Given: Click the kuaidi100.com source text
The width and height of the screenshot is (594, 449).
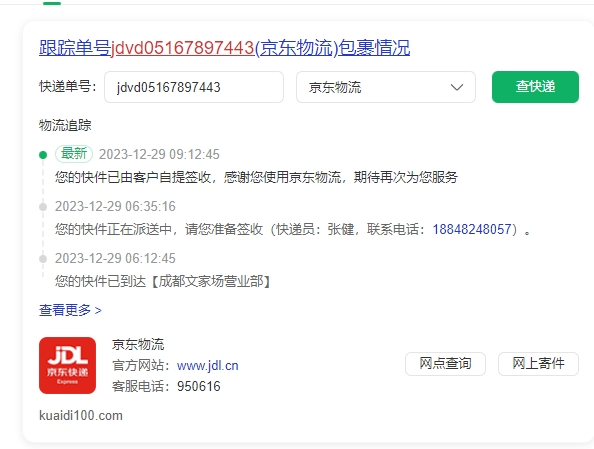Looking at the screenshot, I should pyautogui.click(x=81, y=415).
